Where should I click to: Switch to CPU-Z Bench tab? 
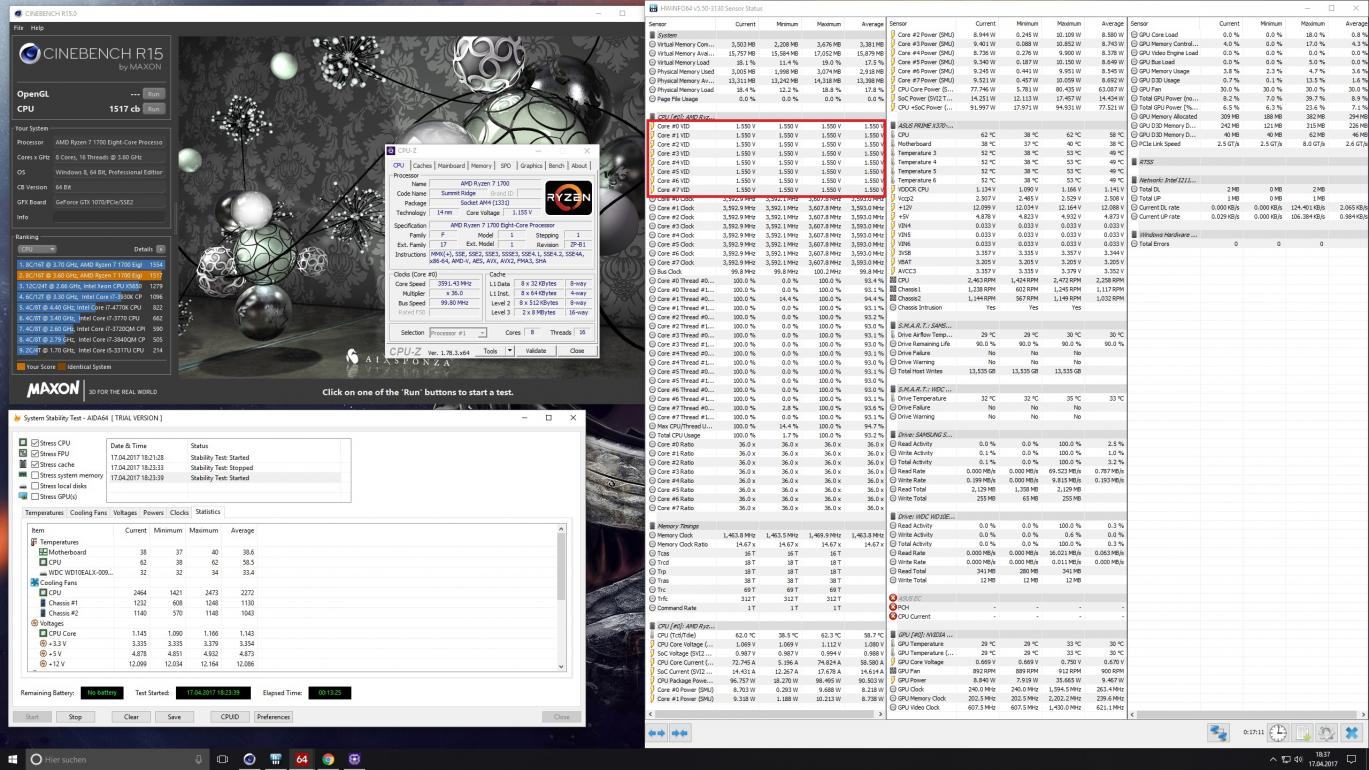[556, 166]
